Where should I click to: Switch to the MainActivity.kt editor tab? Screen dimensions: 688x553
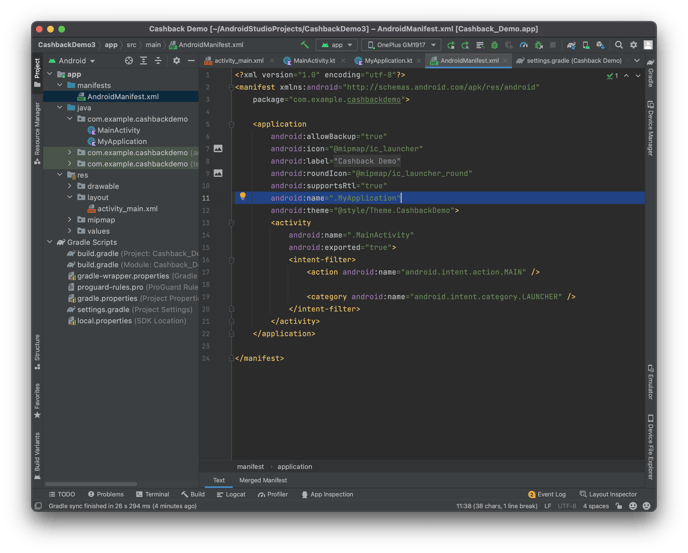[x=313, y=61]
